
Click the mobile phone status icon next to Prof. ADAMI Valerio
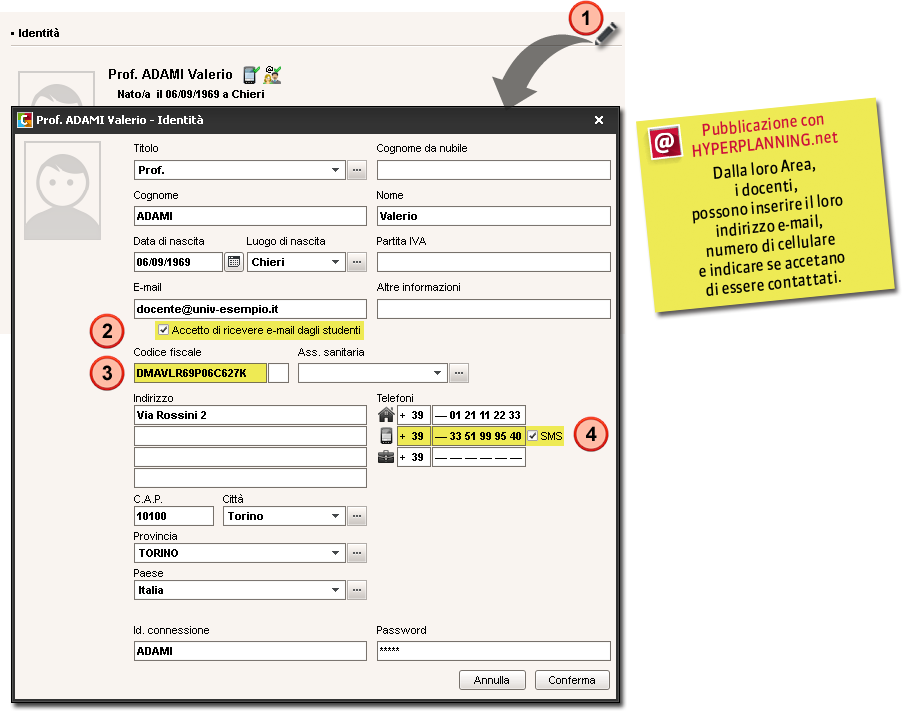pos(250,75)
